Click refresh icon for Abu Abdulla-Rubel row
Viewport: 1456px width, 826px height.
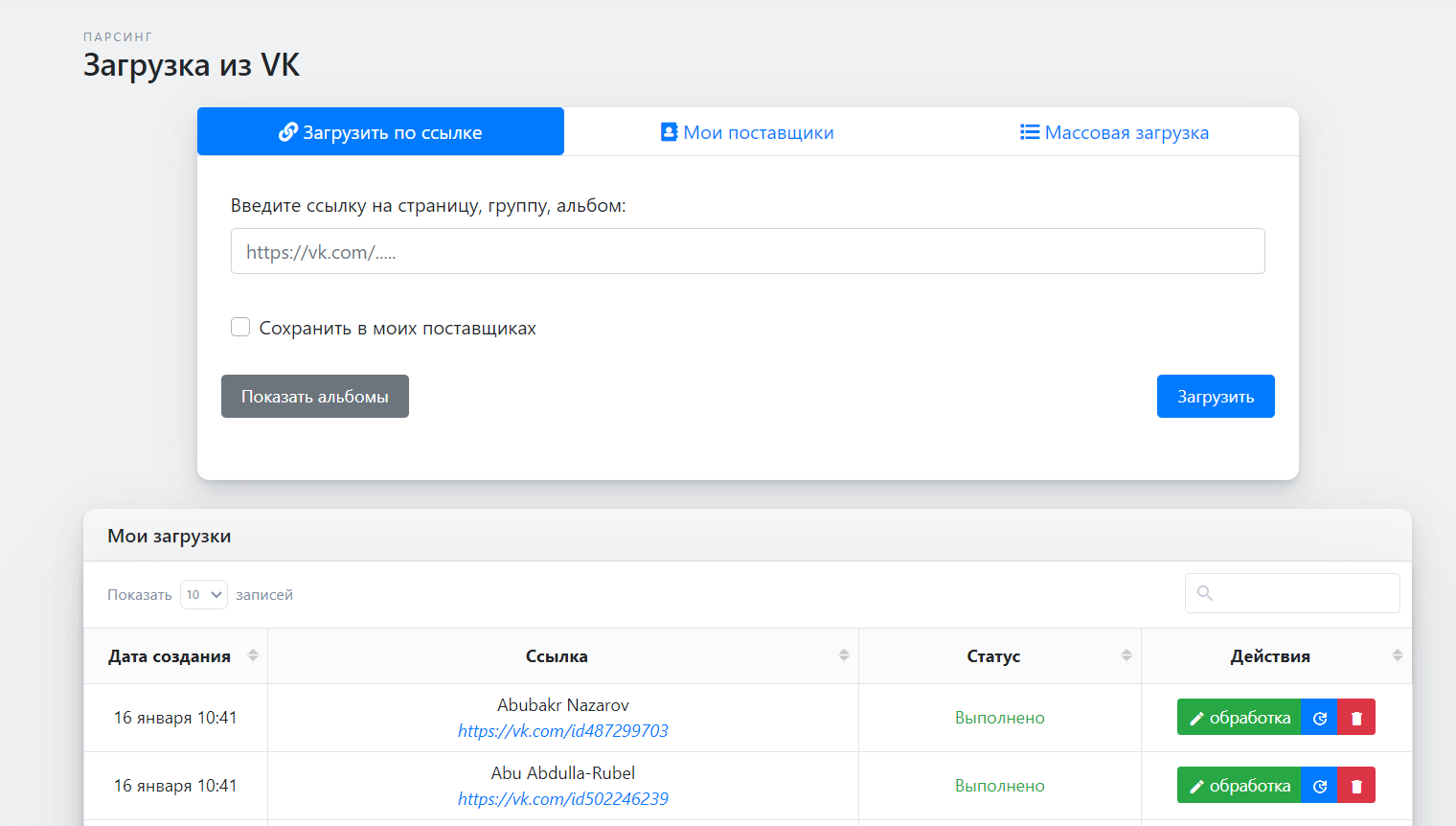coord(1319,786)
